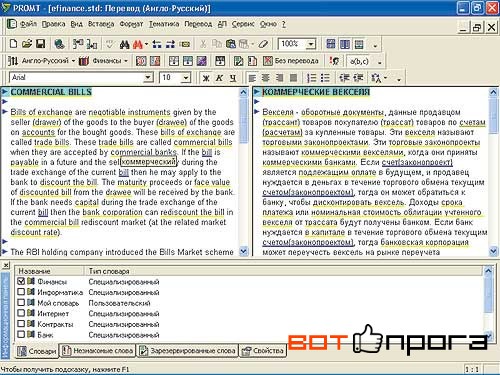This screenshot has height=375, width=500.
Task: Enable the Информатика dictionary checkbox
Action: pyautogui.click(x=21, y=292)
